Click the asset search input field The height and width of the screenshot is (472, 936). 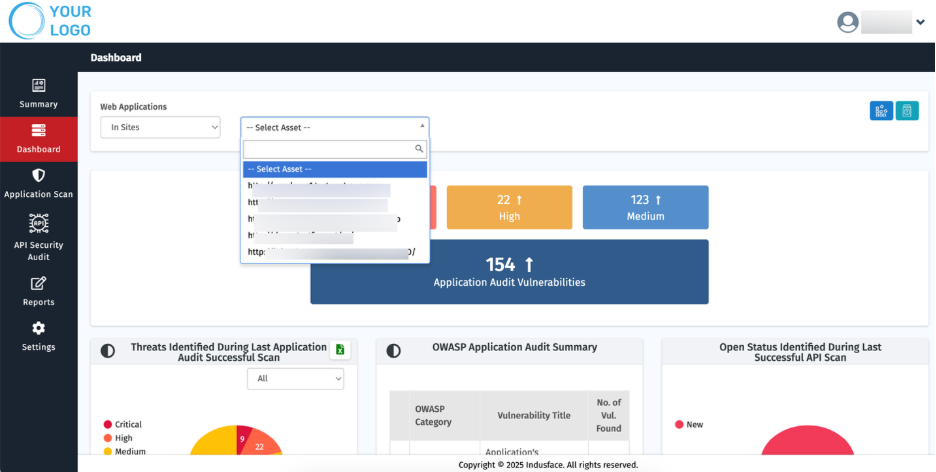(334, 149)
